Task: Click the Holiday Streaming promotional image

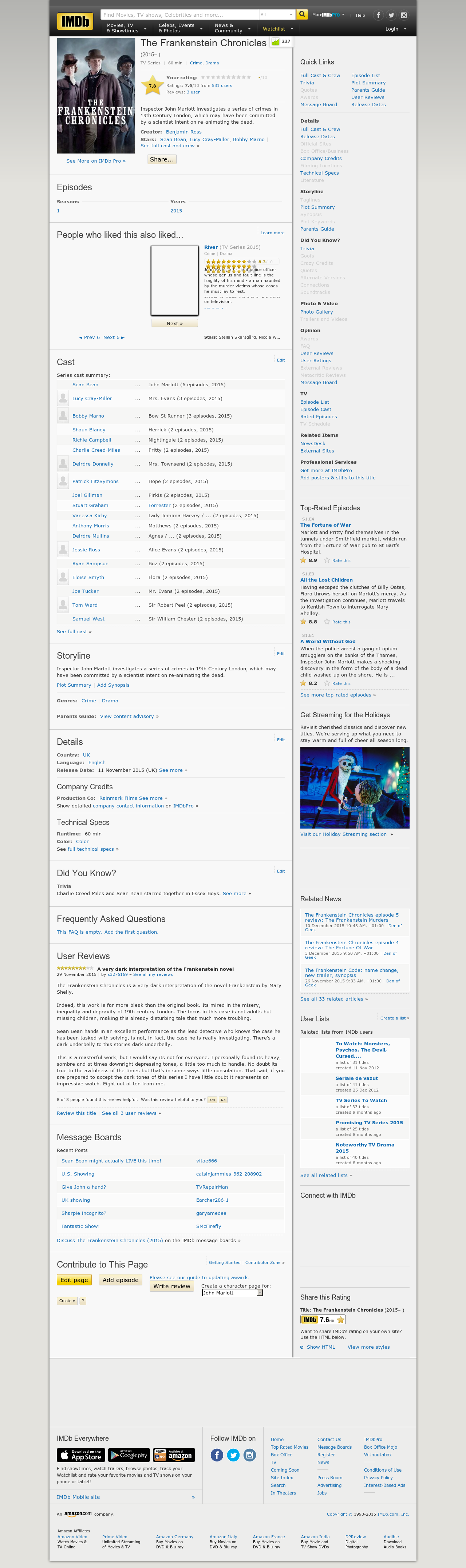Action: click(x=355, y=788)
